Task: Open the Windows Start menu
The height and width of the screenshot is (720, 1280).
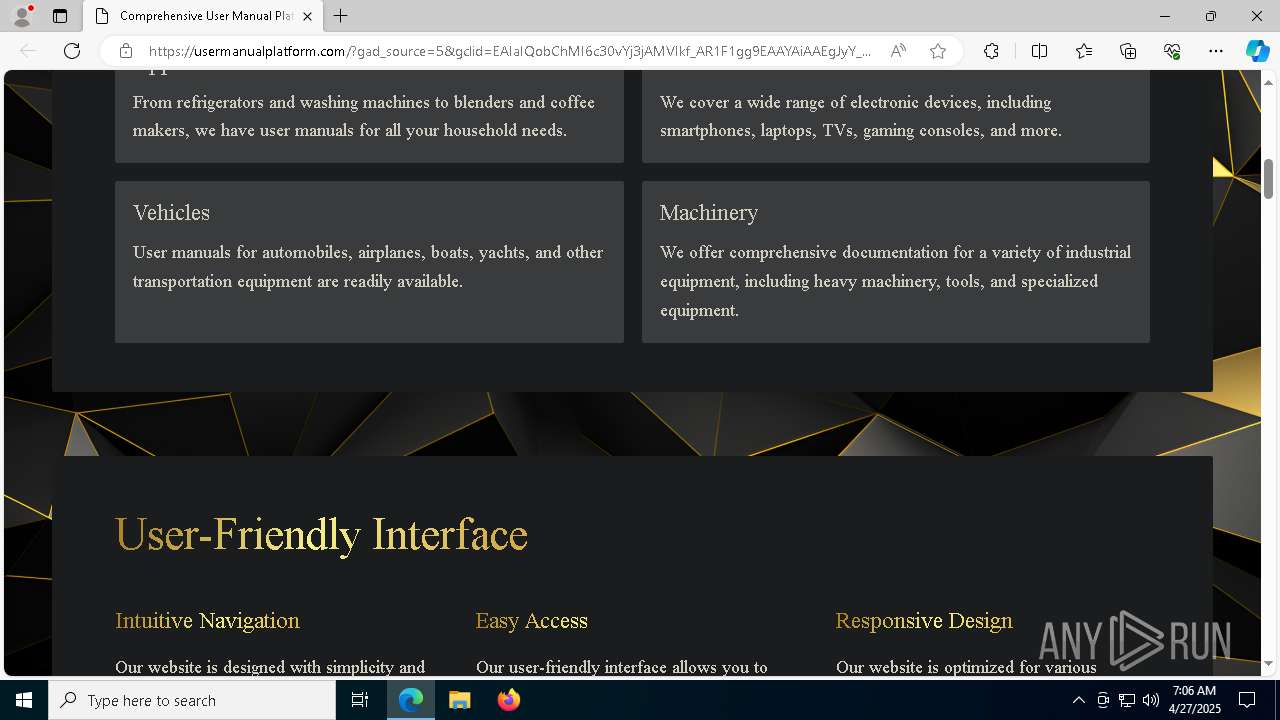Action: pos(24,700)
